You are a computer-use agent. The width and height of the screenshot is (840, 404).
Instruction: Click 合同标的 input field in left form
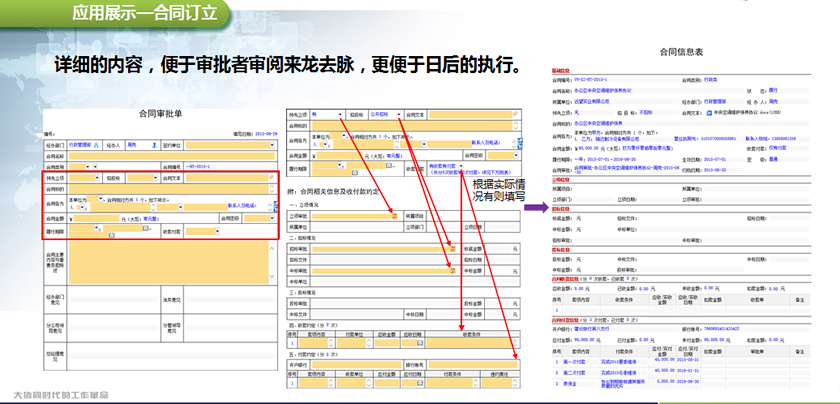[x=168, y=189]
